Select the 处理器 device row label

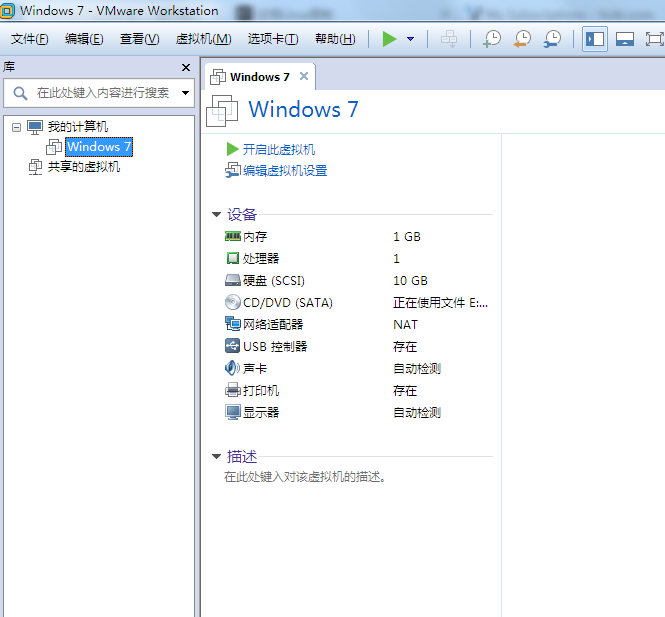pyautogui.click(x=261, y=259)
